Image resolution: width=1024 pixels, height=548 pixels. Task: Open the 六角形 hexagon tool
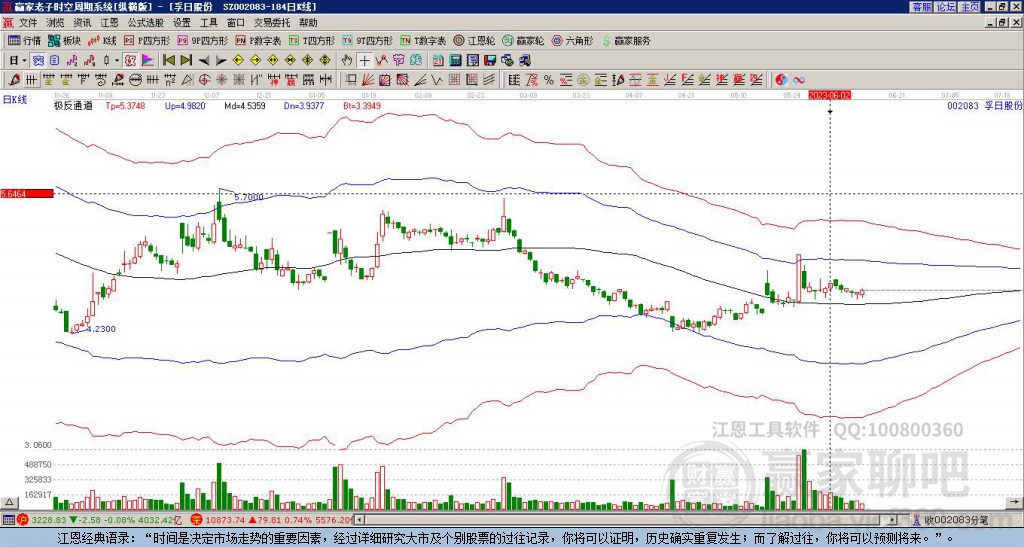tap(572, 40)
